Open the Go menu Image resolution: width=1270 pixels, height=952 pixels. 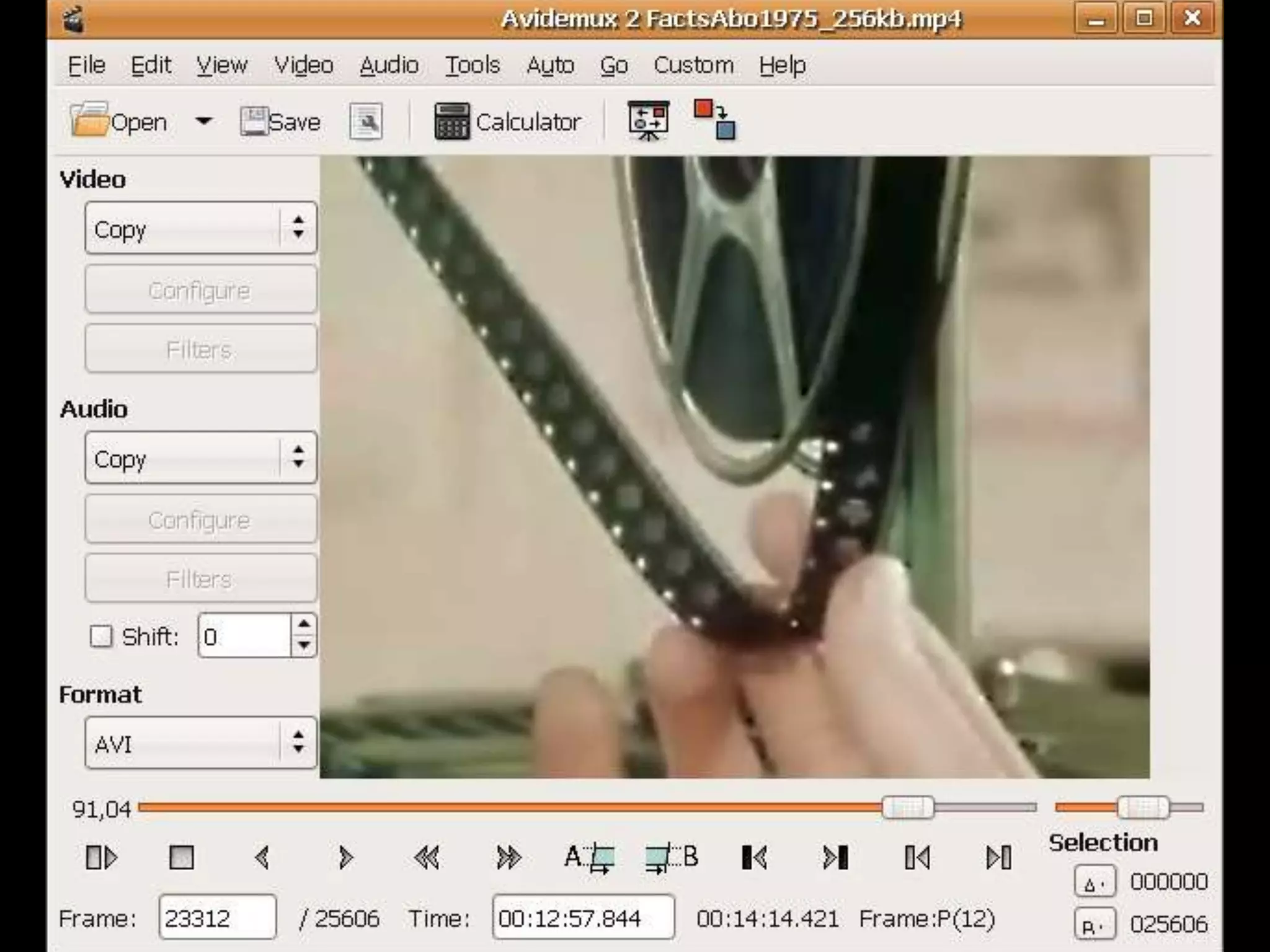[614, 64]
